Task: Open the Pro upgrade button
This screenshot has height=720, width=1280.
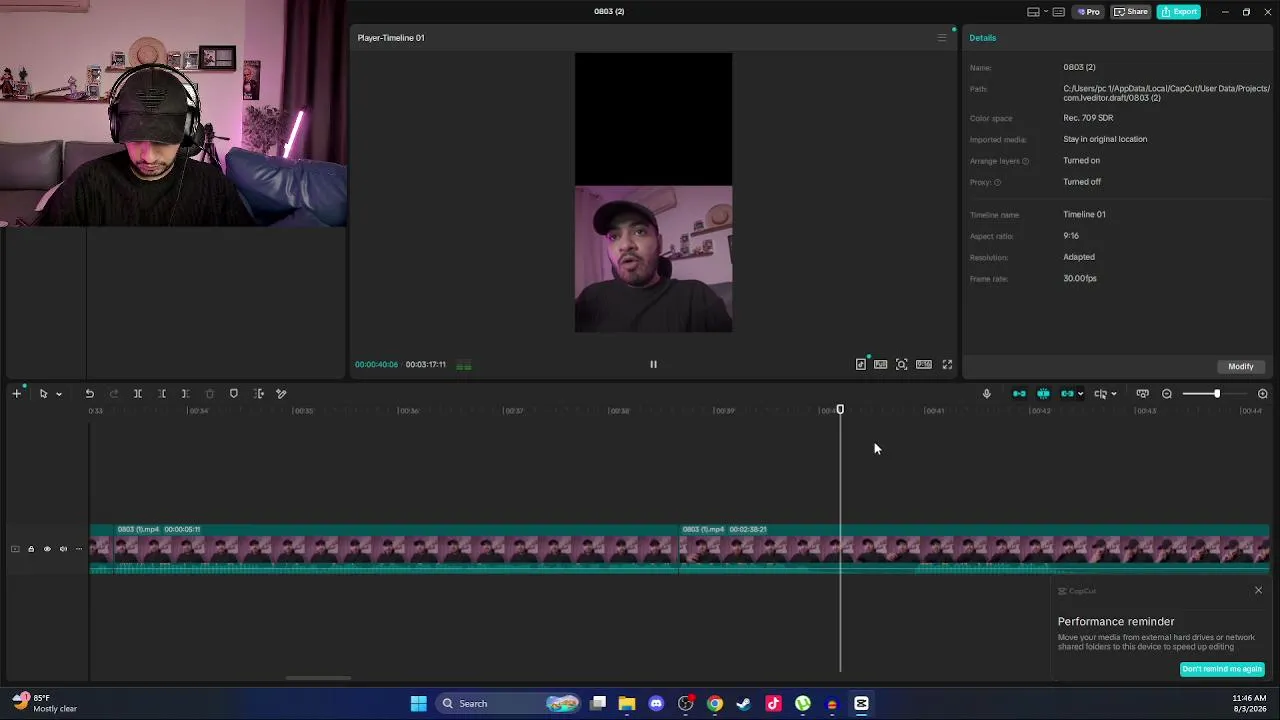Action: 1088,12
